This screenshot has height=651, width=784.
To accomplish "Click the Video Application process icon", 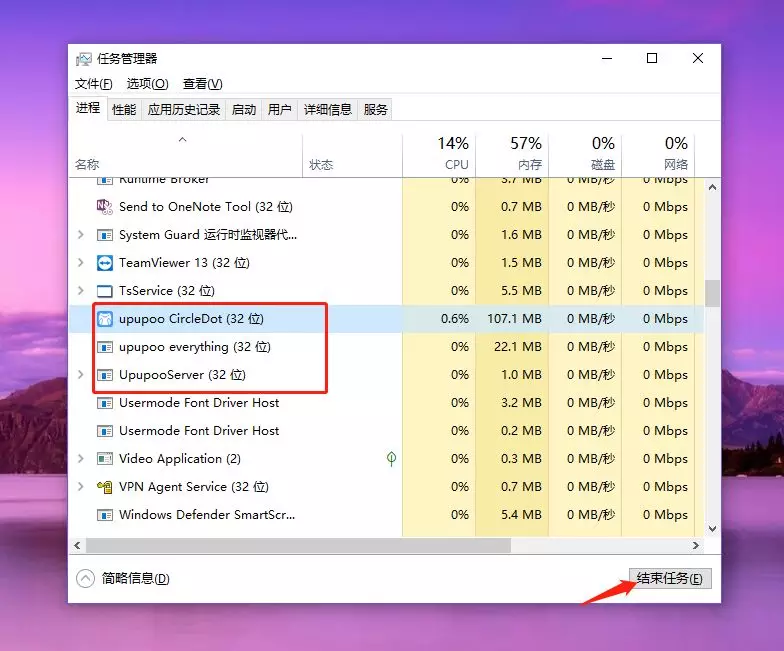I will click(x=104, y=458).
